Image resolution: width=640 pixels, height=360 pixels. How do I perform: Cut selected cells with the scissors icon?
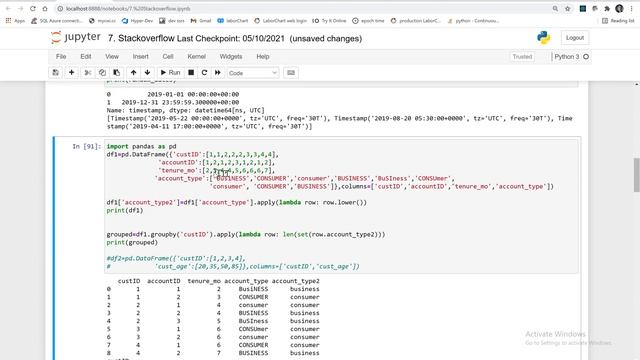[x=87, y=73]
